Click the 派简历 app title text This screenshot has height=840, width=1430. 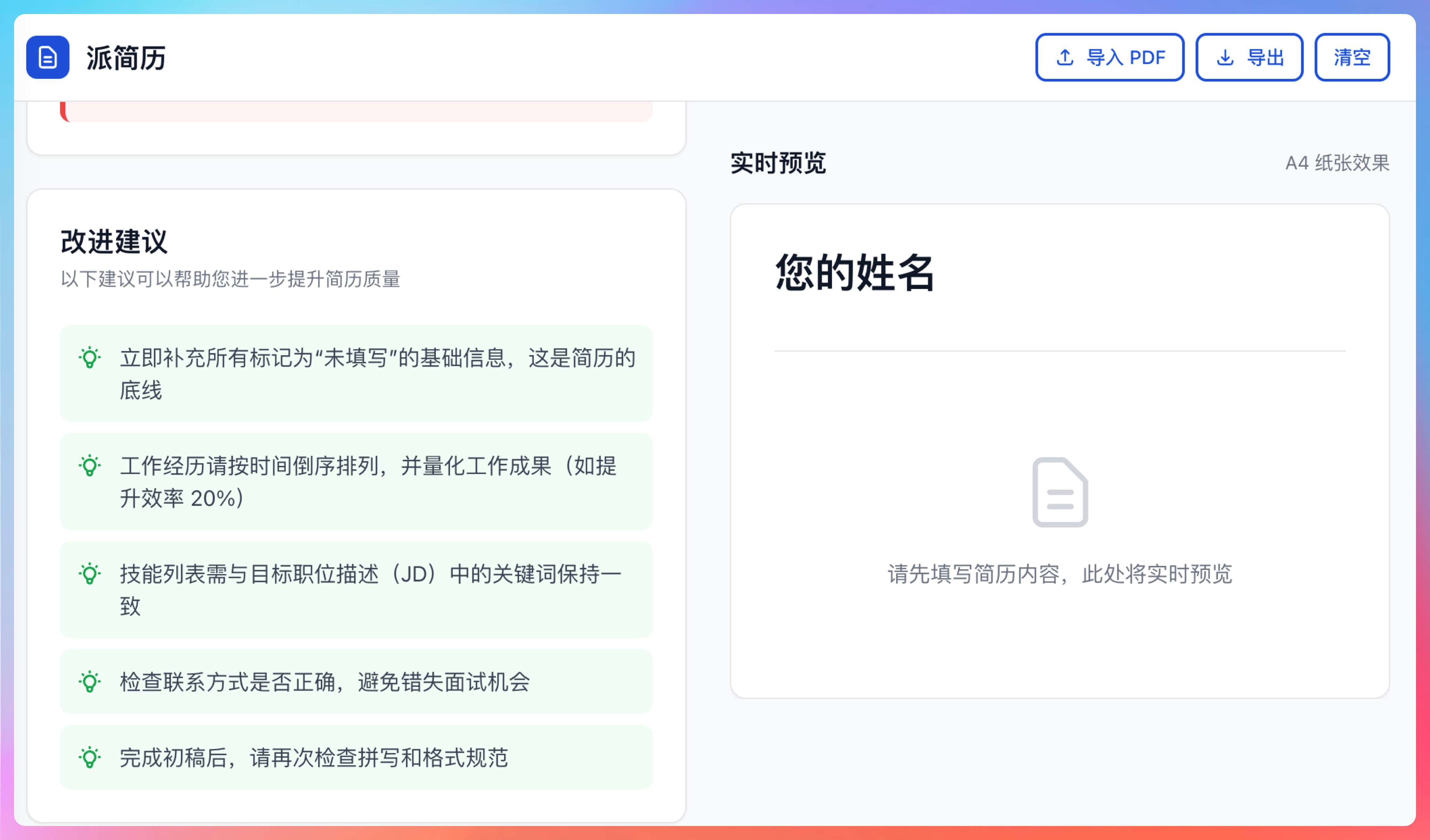point(126,58)
